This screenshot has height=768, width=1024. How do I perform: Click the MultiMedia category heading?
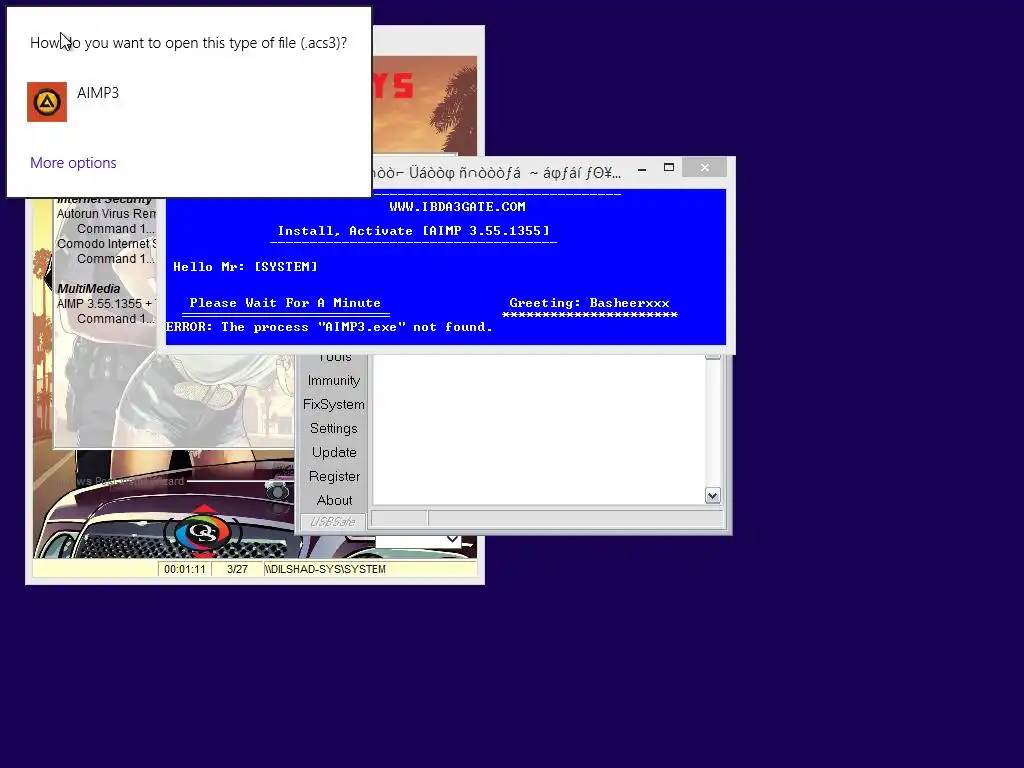89,289
